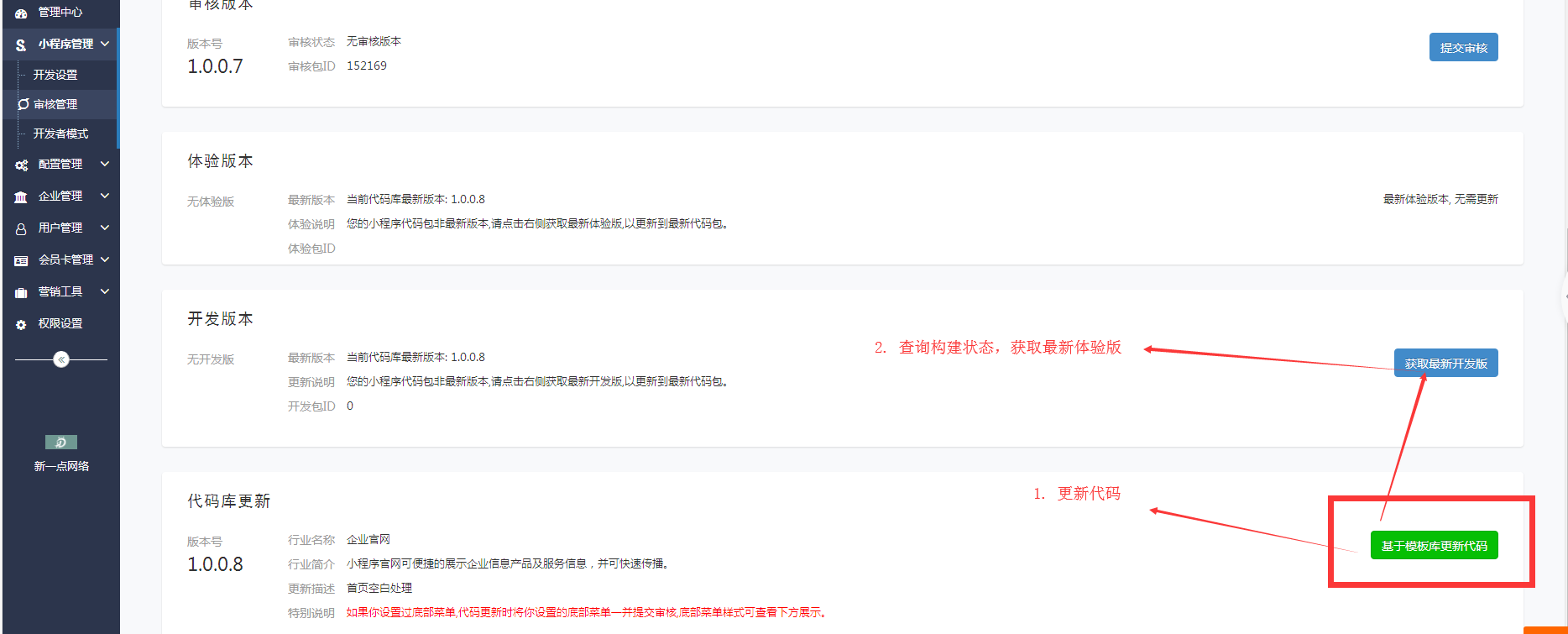Click the 体验说明 explanation text

click(539, 223)
